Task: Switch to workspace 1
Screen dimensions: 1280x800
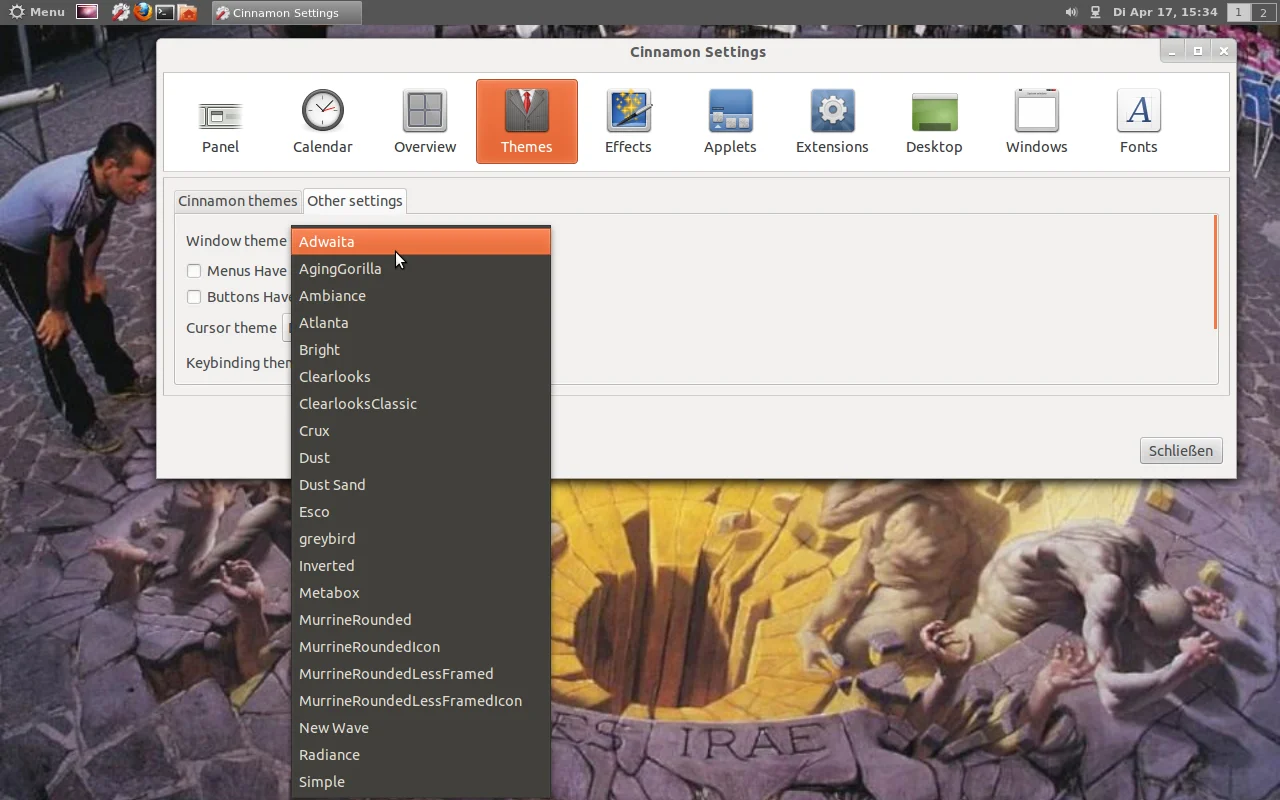Action: pos(1239,12)
